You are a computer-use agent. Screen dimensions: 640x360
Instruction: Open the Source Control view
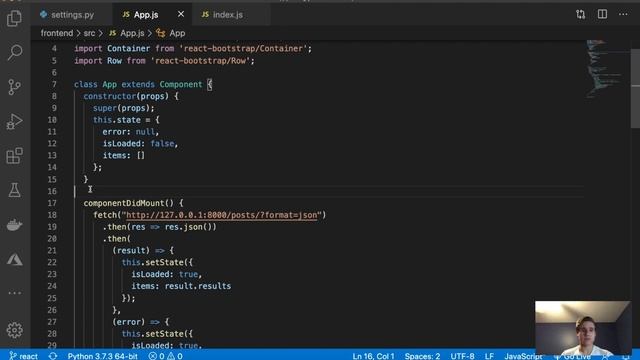15,87
